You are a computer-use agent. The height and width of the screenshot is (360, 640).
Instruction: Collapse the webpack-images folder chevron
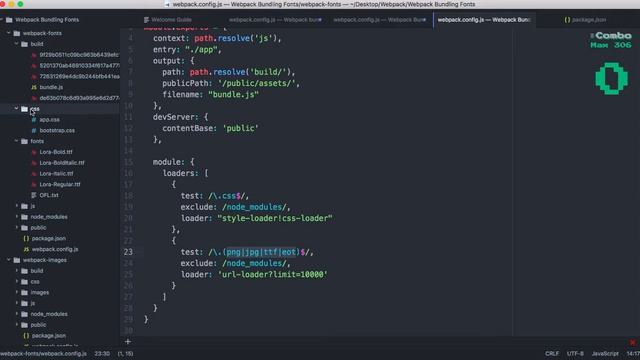click(x=9, y=260)
